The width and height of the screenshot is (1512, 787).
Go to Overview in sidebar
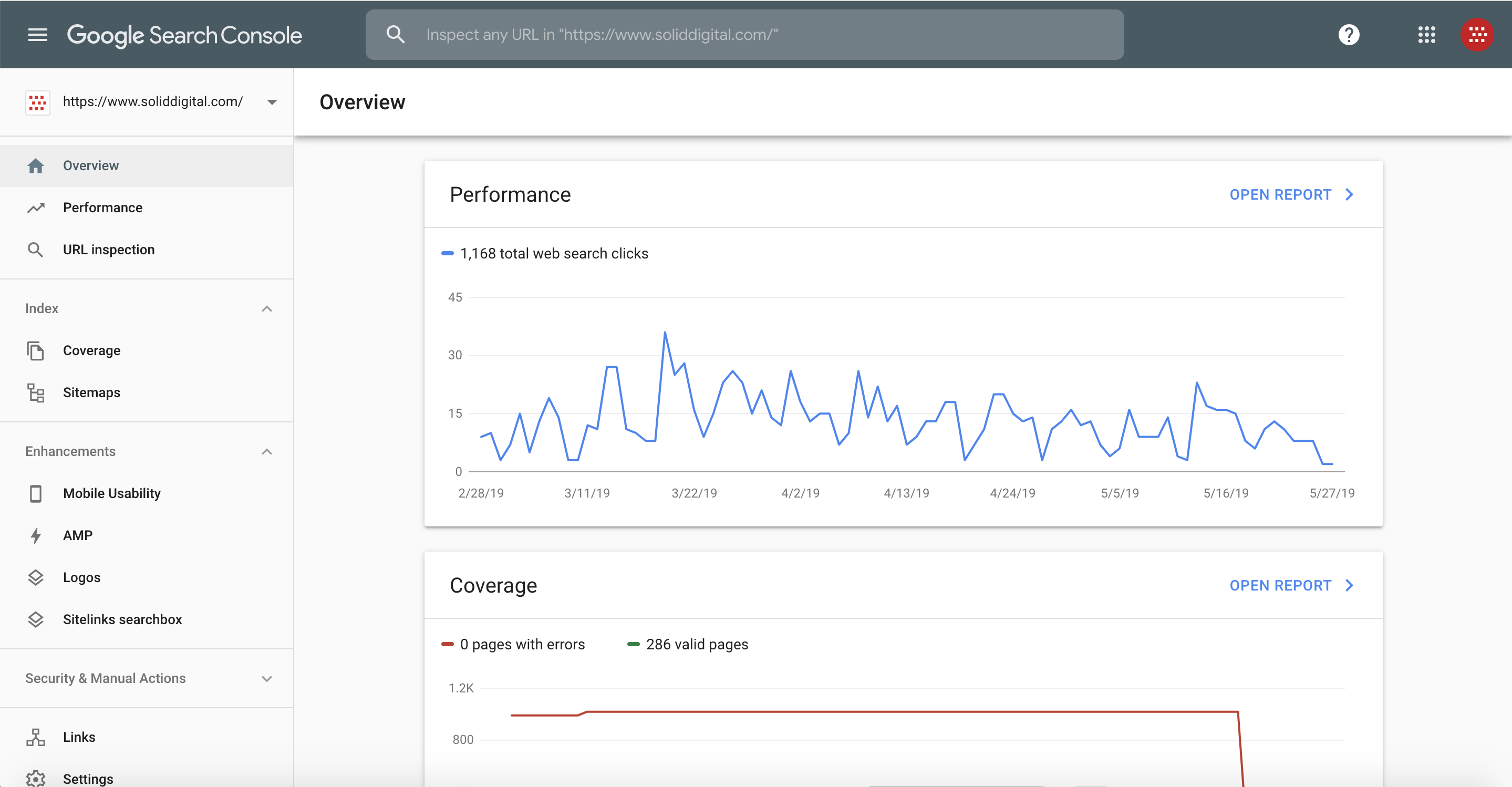point(147,166)
